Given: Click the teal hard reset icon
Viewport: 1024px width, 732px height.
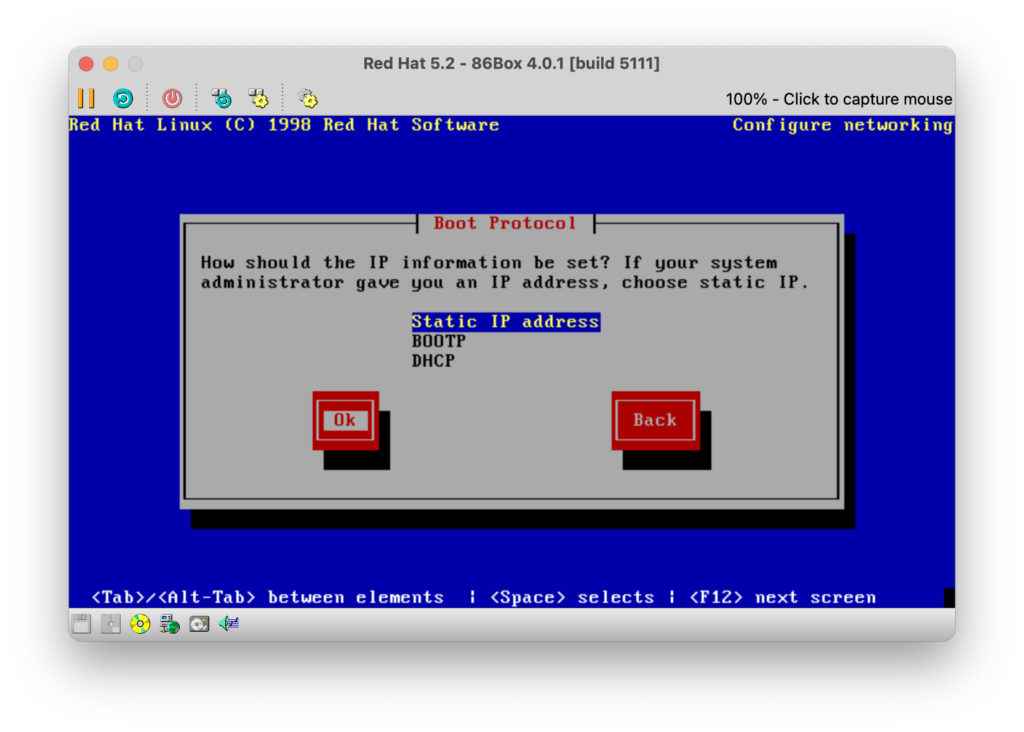Looking at the screenshot, I should pyautogui.click(x=123, y=99).
